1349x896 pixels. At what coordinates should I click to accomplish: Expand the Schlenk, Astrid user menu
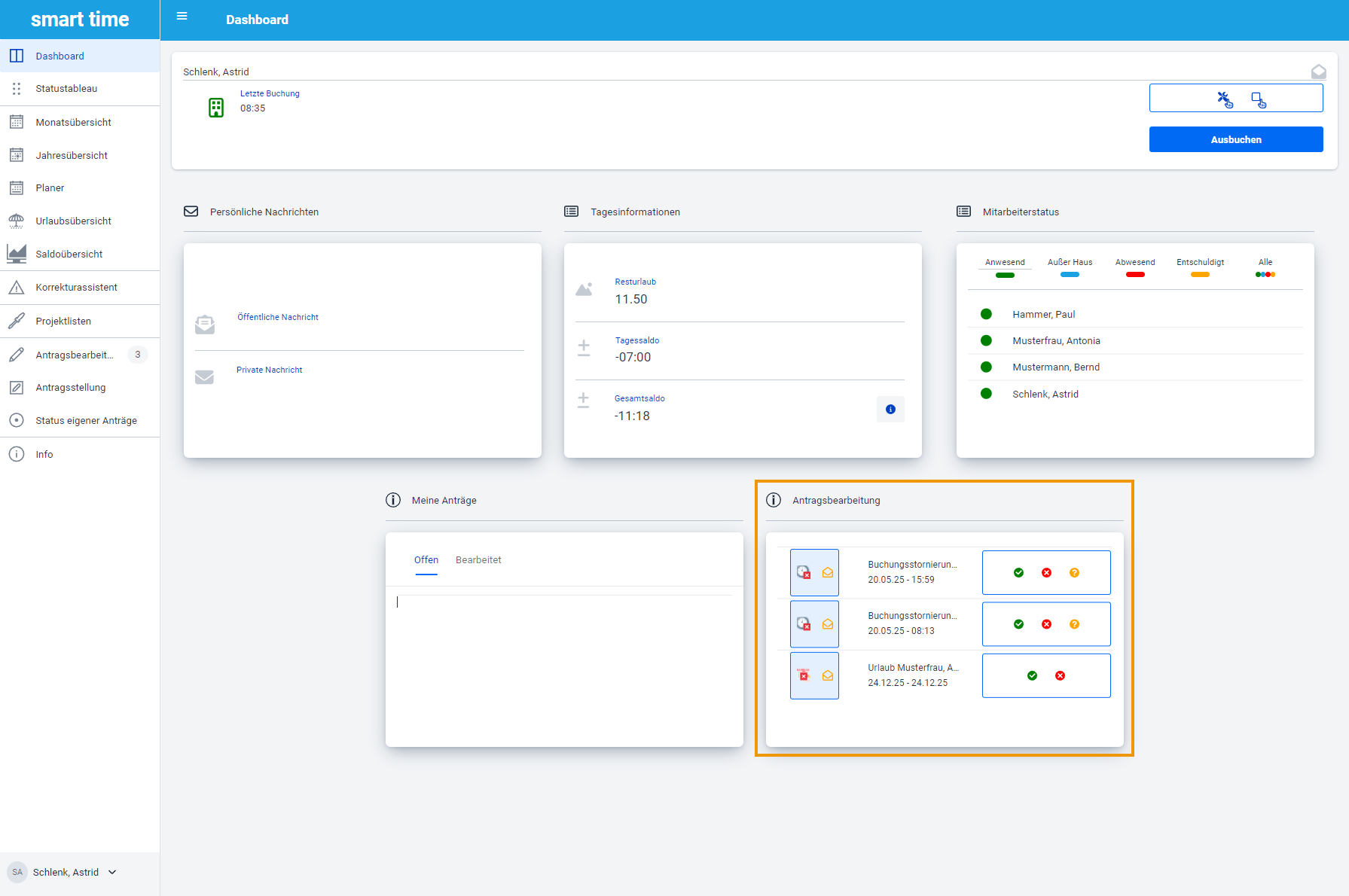click(112, 872)
